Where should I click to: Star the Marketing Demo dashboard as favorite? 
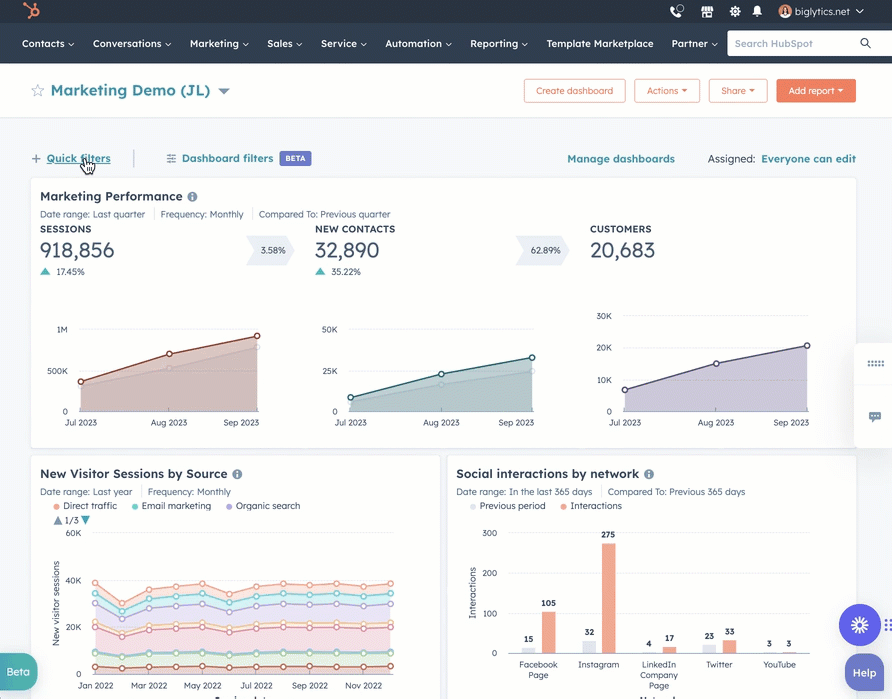pos(37,90)
